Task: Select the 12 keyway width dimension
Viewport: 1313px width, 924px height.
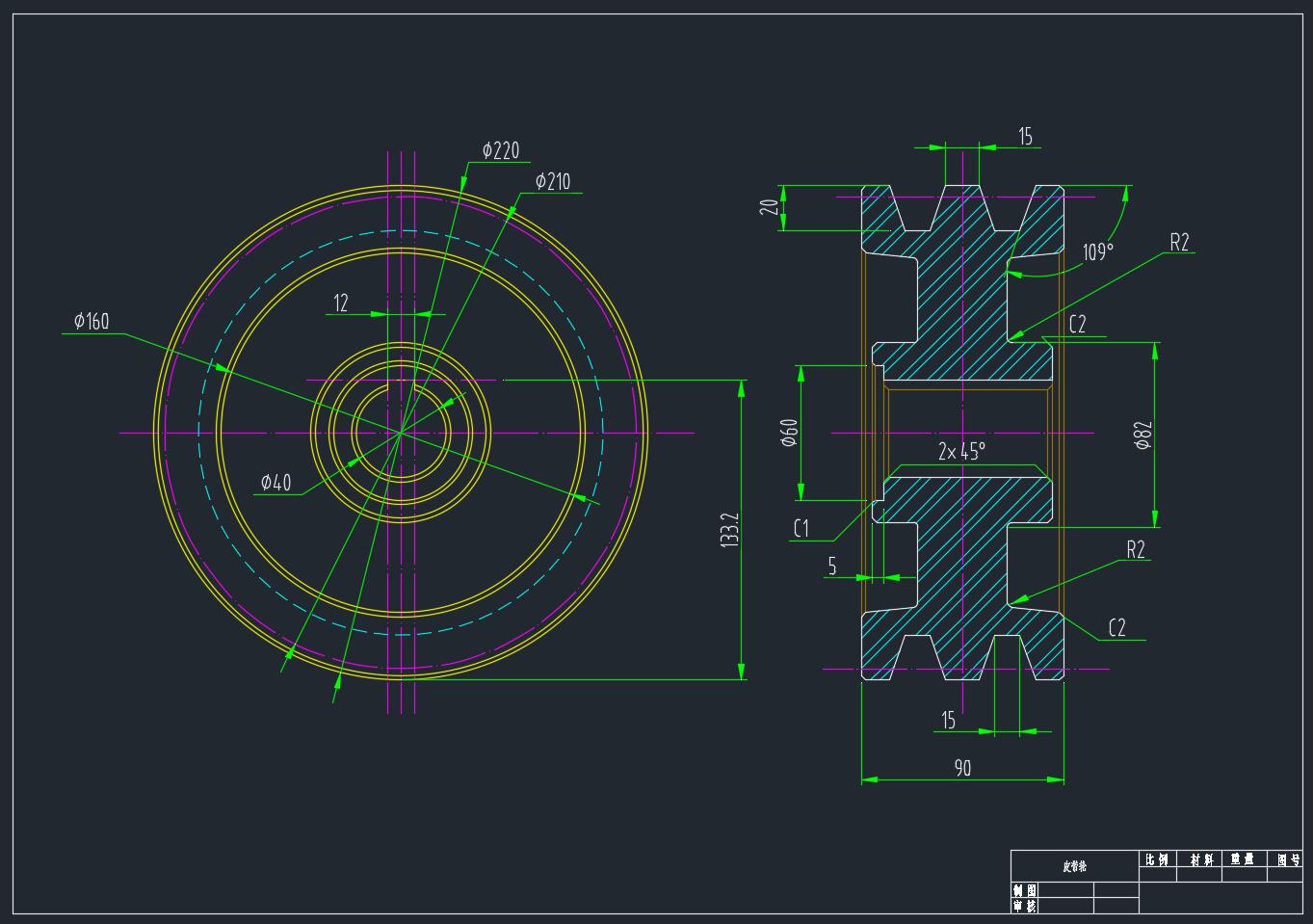Action: (341, 304)
